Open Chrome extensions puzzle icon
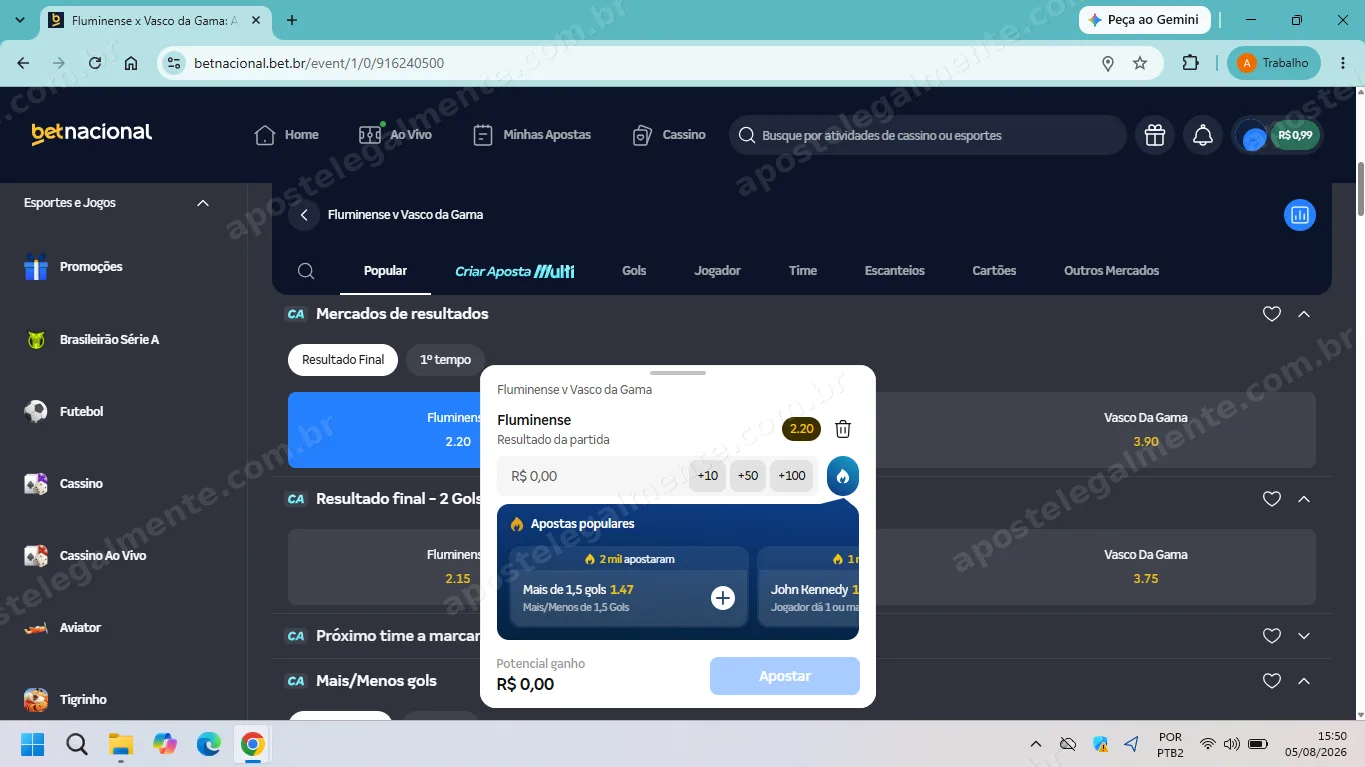Screen dimensions: 1365x767 click(1190, 63)
